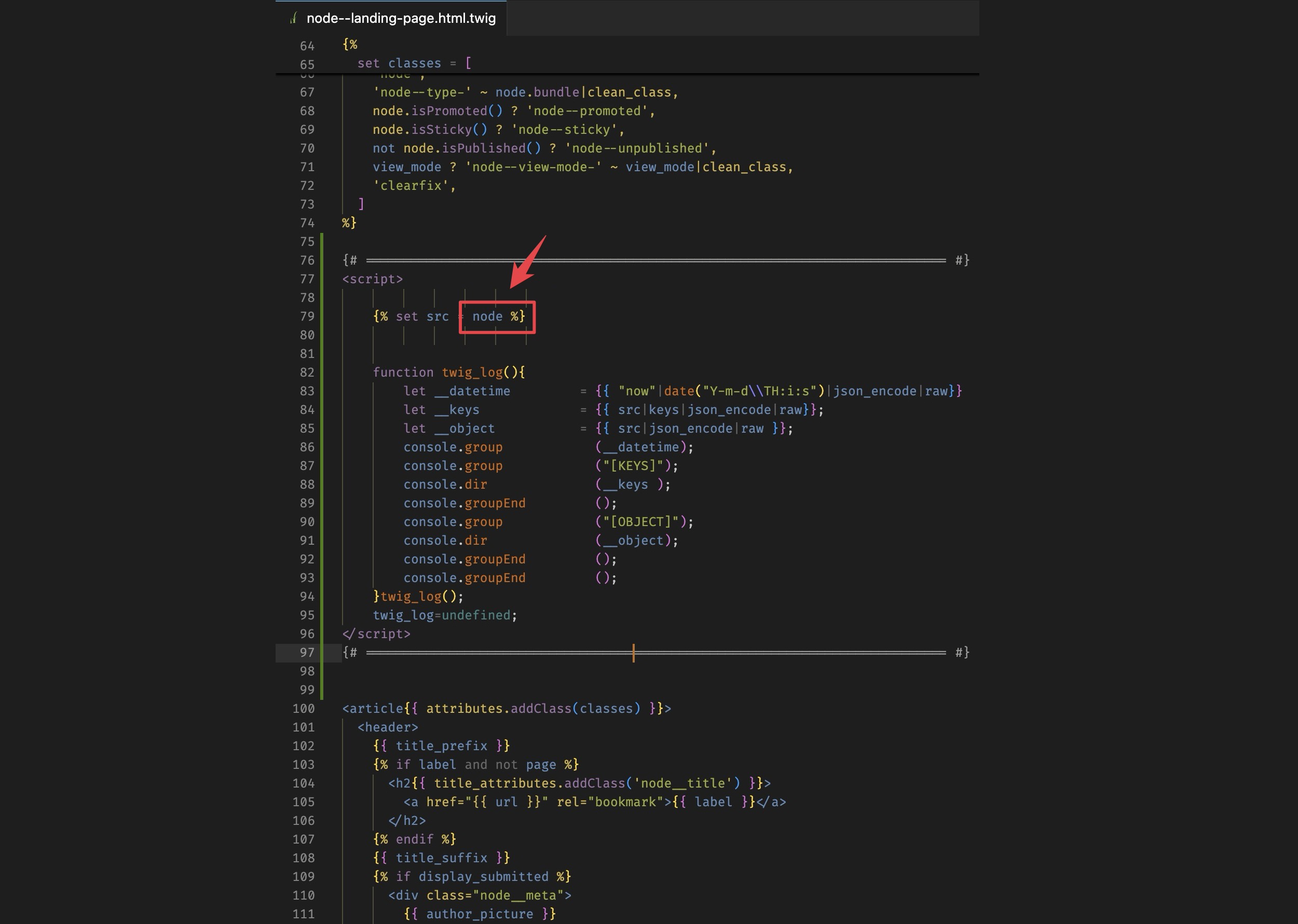This screenshot has width=1298, height=924.
Task: Click the 'clearfix' string on line 72
Action: [x=411, y=186]
